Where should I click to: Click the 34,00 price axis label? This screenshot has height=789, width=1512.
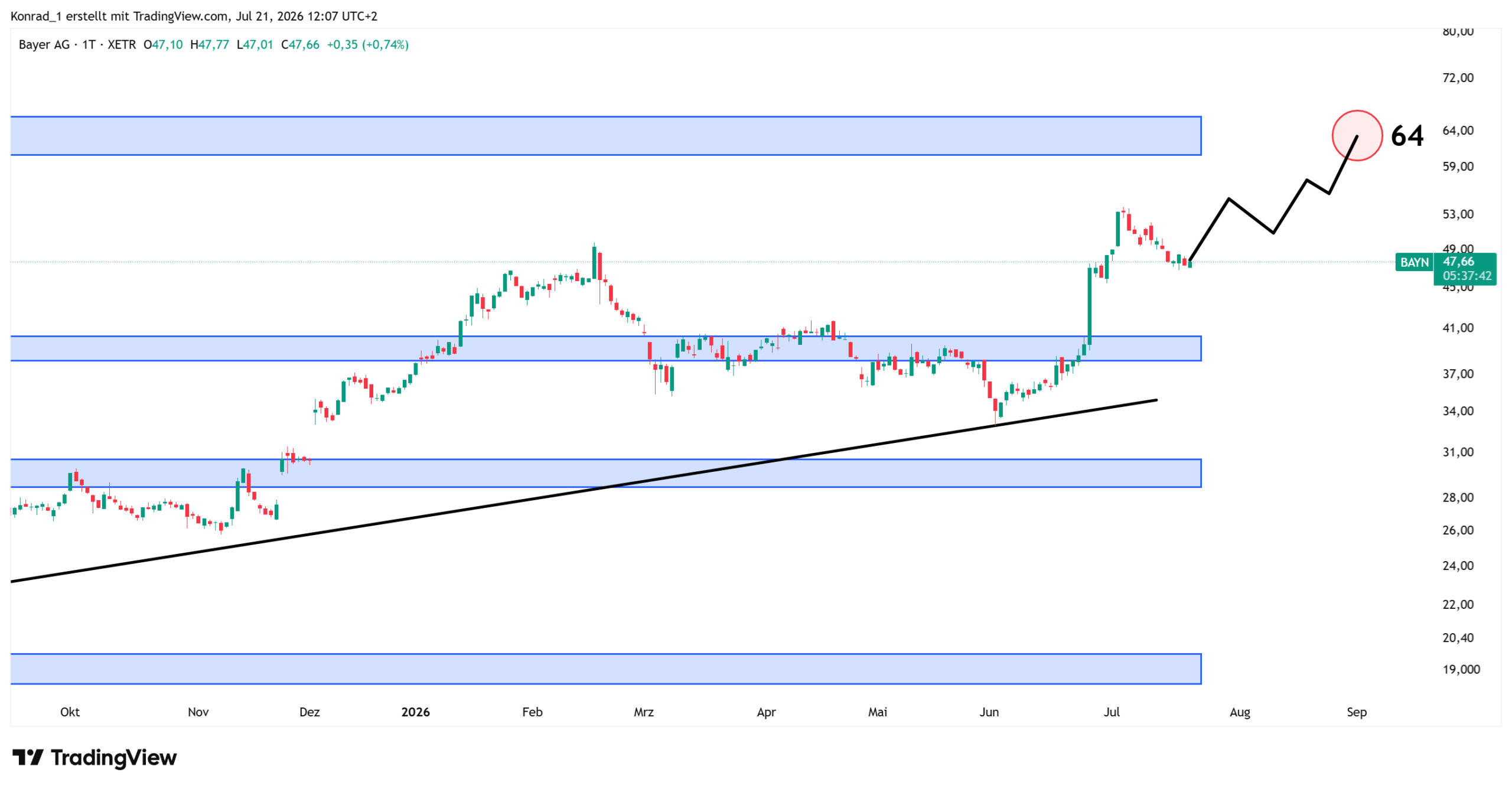click(x=1458, y=412)
